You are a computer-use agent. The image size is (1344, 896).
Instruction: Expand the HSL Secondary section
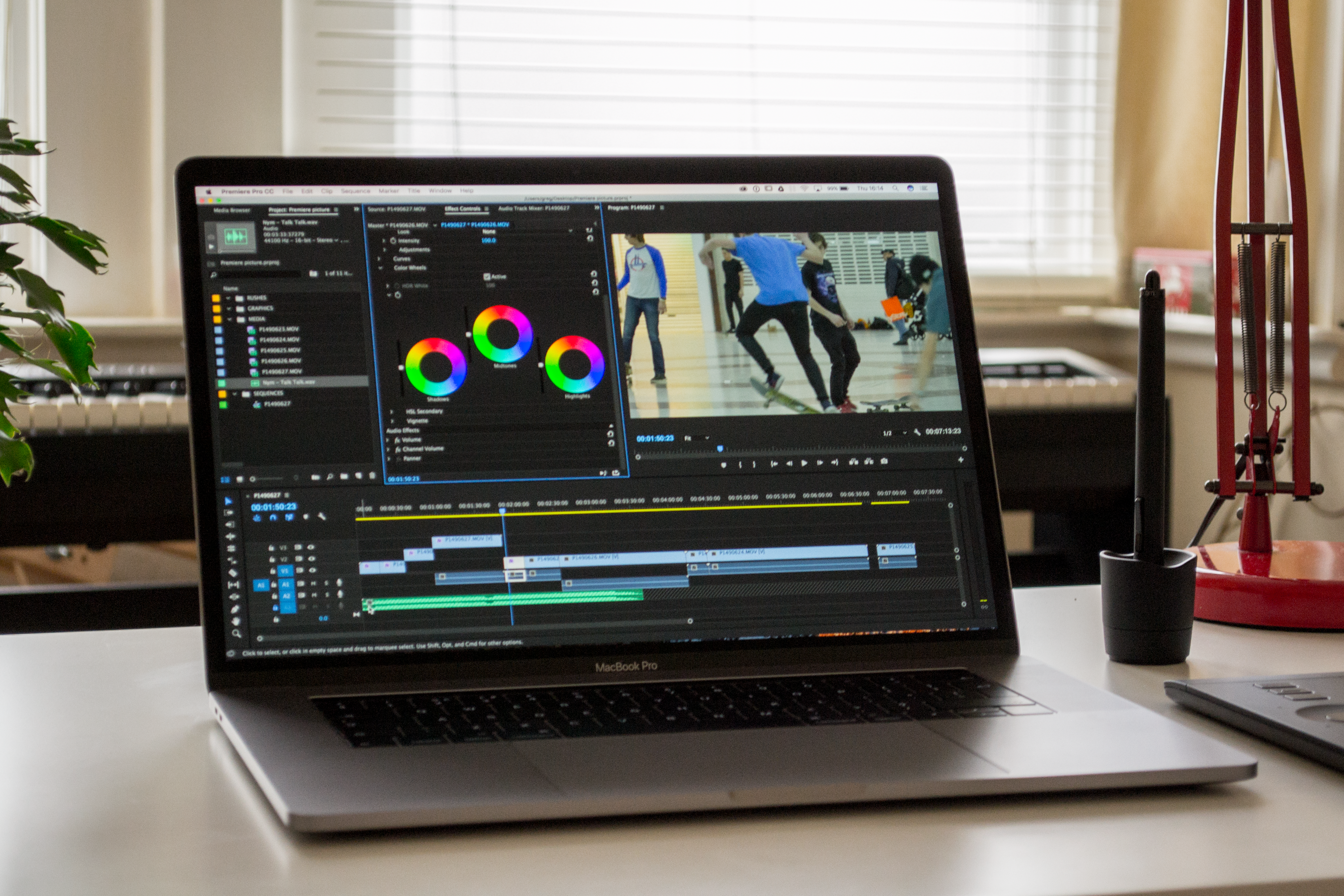(x=392, y=411)
